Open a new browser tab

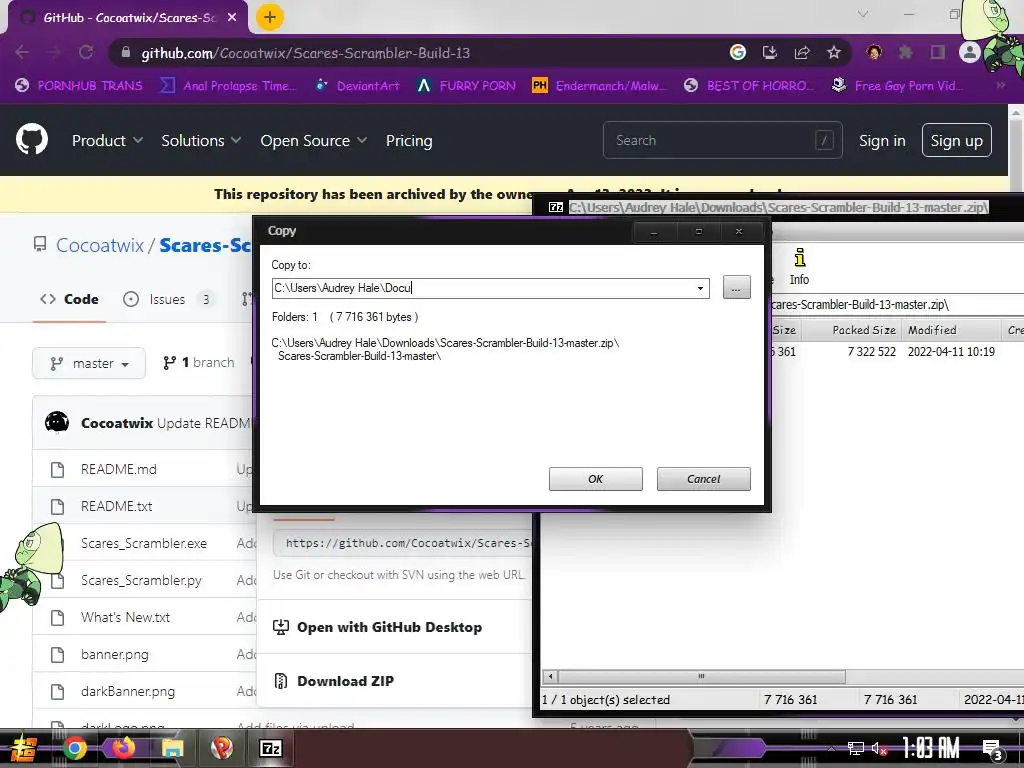tap(270, 17)
